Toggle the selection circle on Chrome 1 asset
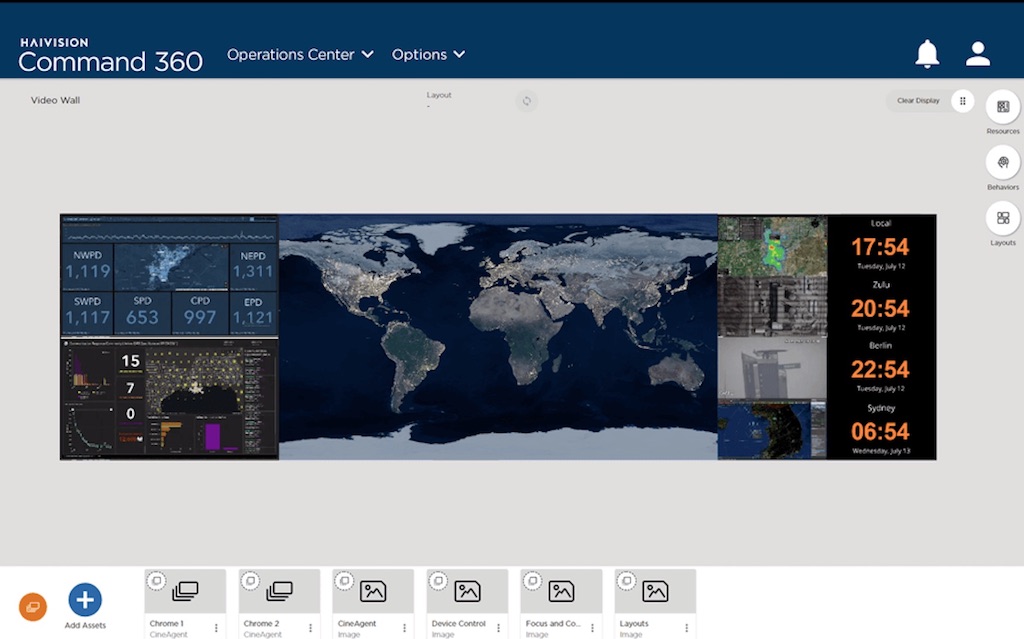This screenshot has height=639, width=1024. tap(156, 580)
